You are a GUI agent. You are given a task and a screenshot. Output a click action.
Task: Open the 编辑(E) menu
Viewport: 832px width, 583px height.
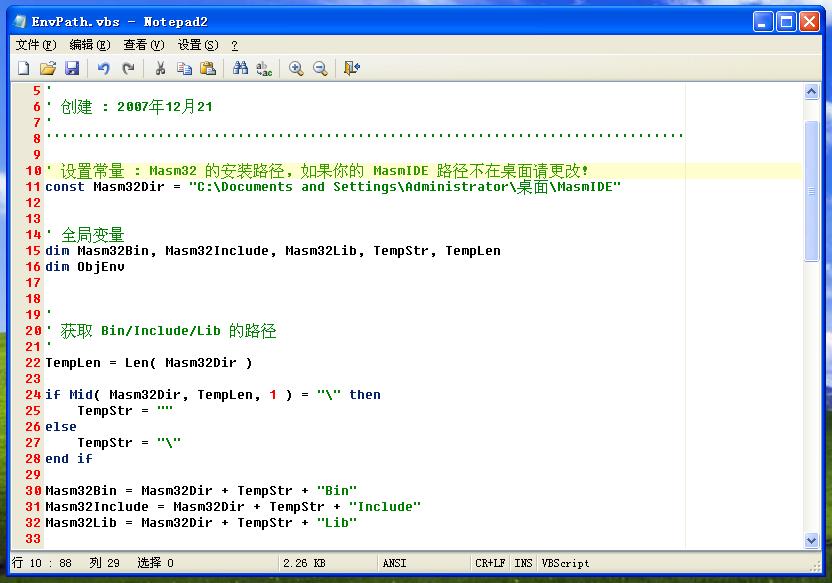click(90, 45)
